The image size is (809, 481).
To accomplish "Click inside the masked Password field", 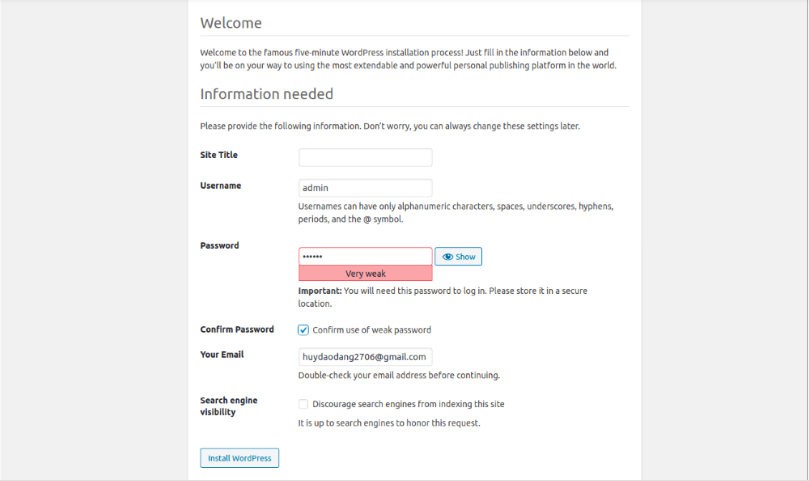I will [365, 257].
